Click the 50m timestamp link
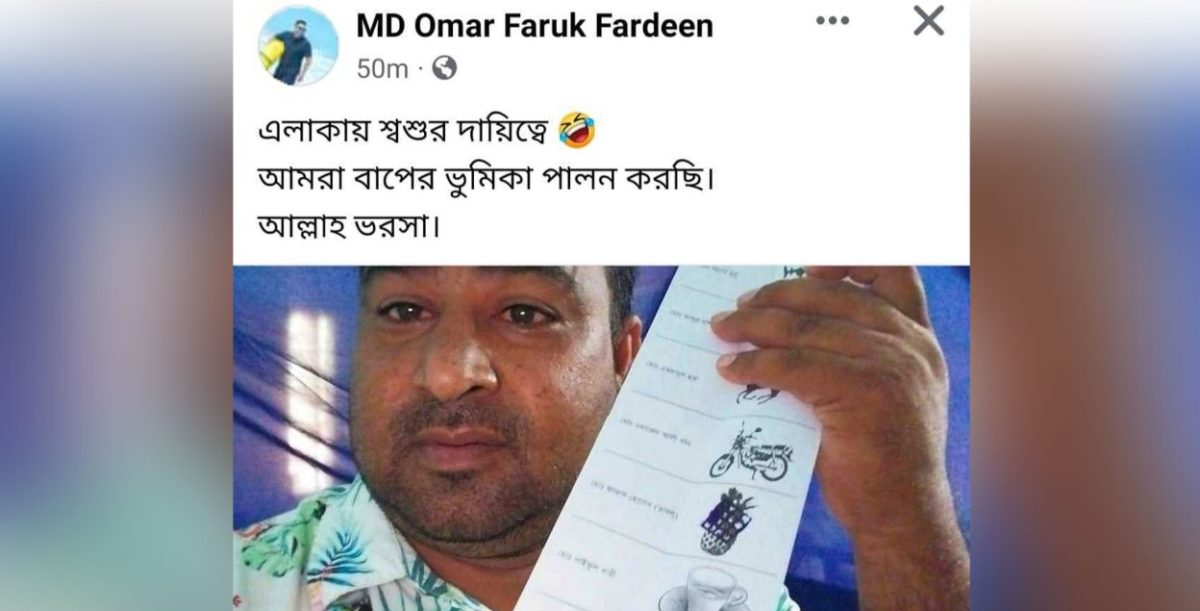The width and height of the screenshot is (1200, 611). [x=382, y=68]
